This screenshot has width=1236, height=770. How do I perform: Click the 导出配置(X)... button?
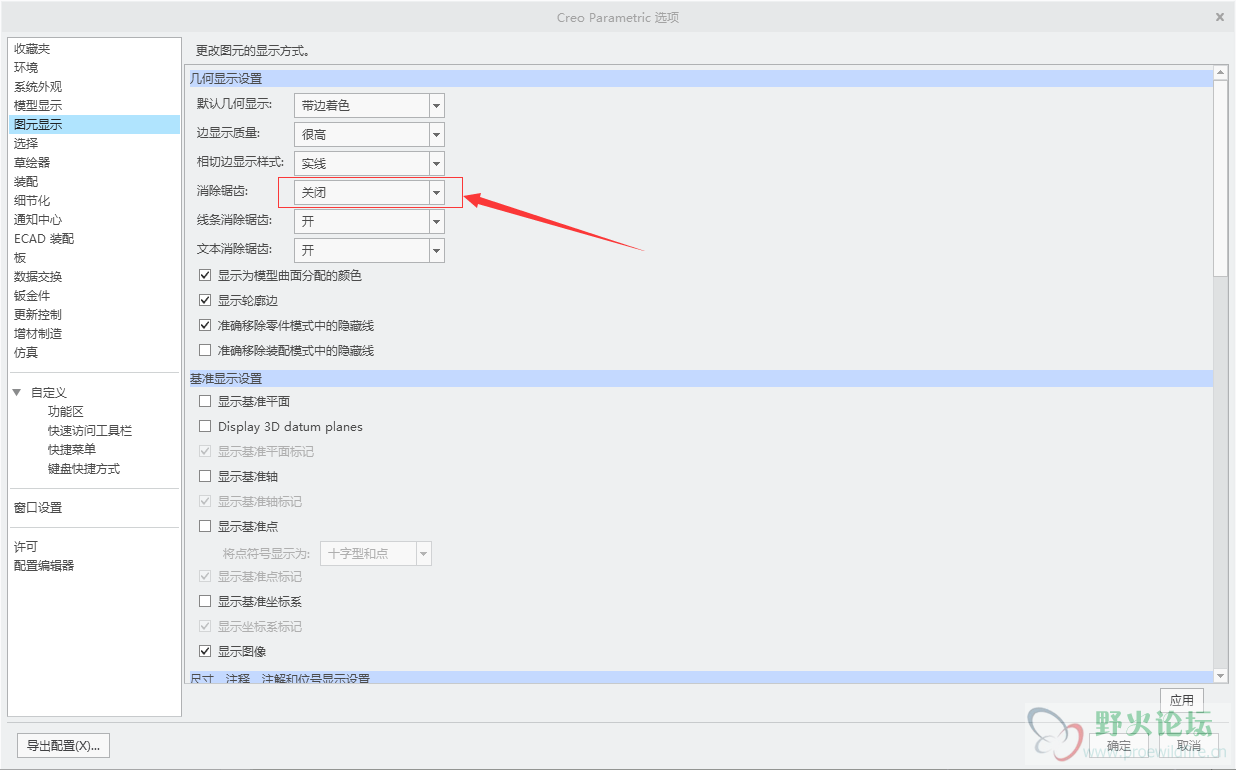[x=64, y=746]
